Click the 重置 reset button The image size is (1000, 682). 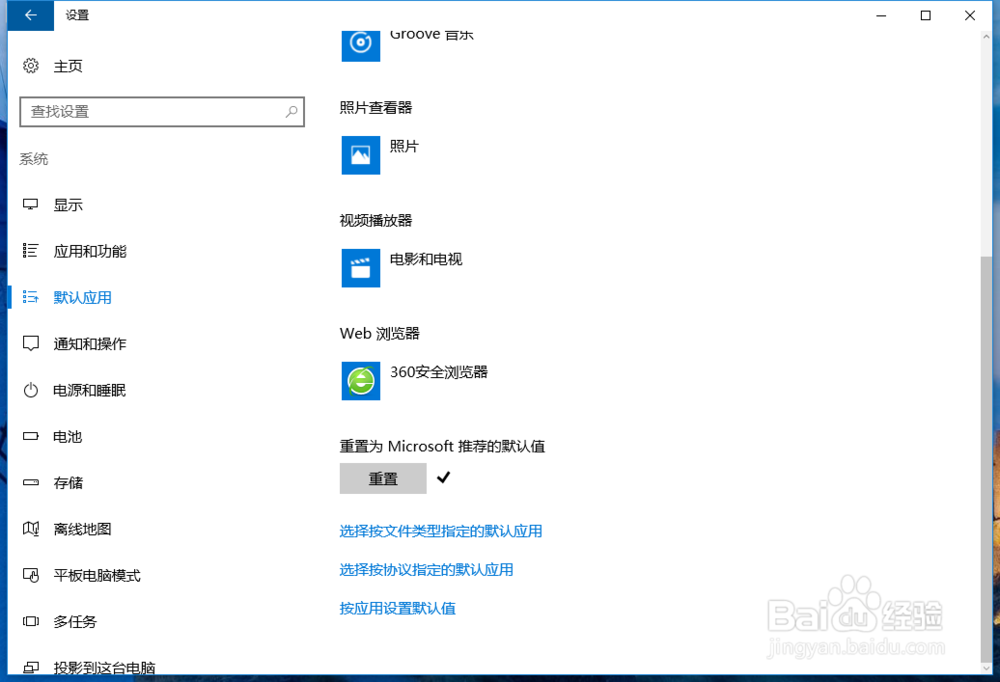tap(383, 478)
